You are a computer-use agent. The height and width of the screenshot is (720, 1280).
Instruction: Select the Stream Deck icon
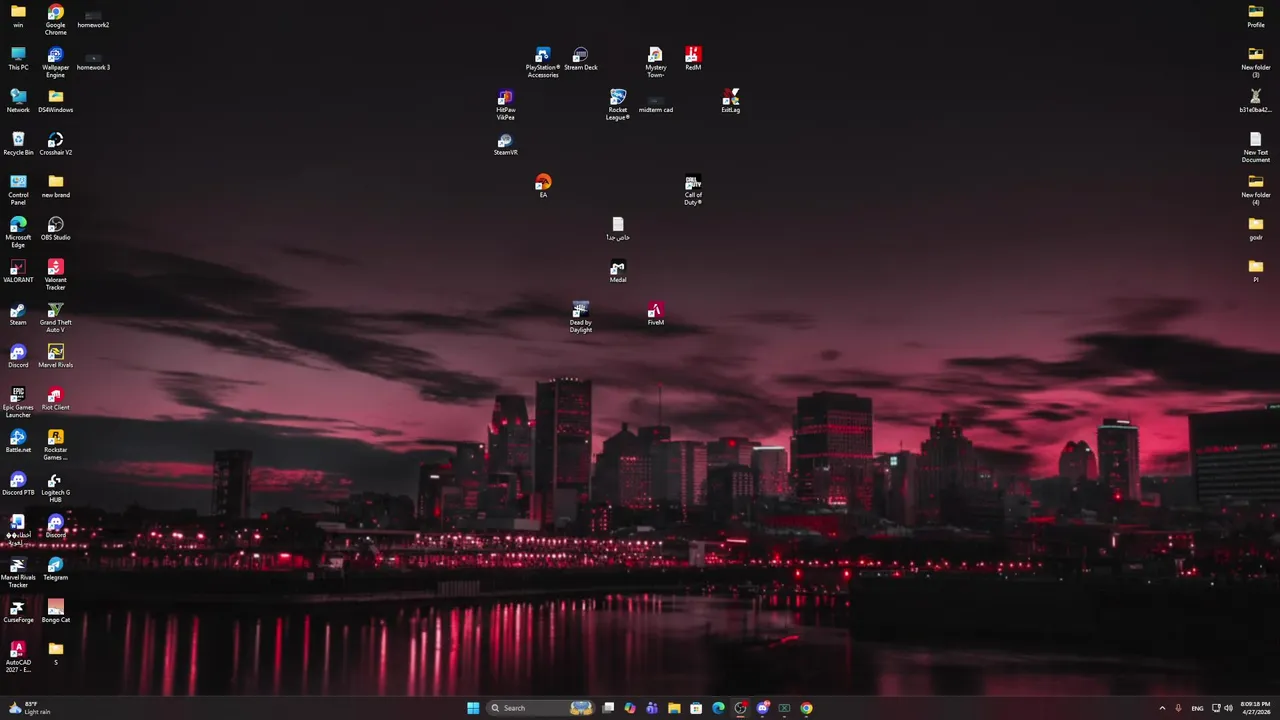click(581, 59)
